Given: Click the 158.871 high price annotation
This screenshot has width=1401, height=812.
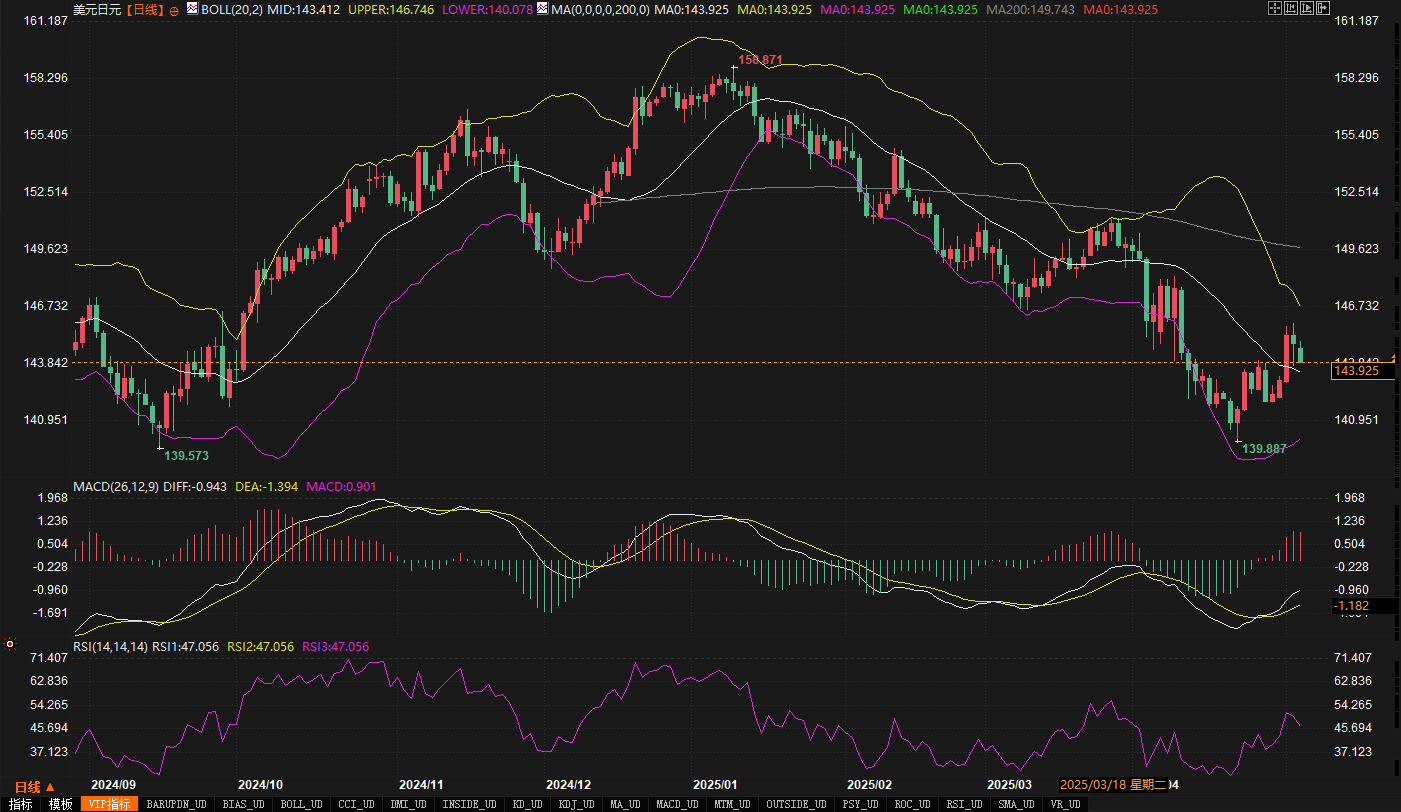Looking at the screenshot, I should coord(759,60).
